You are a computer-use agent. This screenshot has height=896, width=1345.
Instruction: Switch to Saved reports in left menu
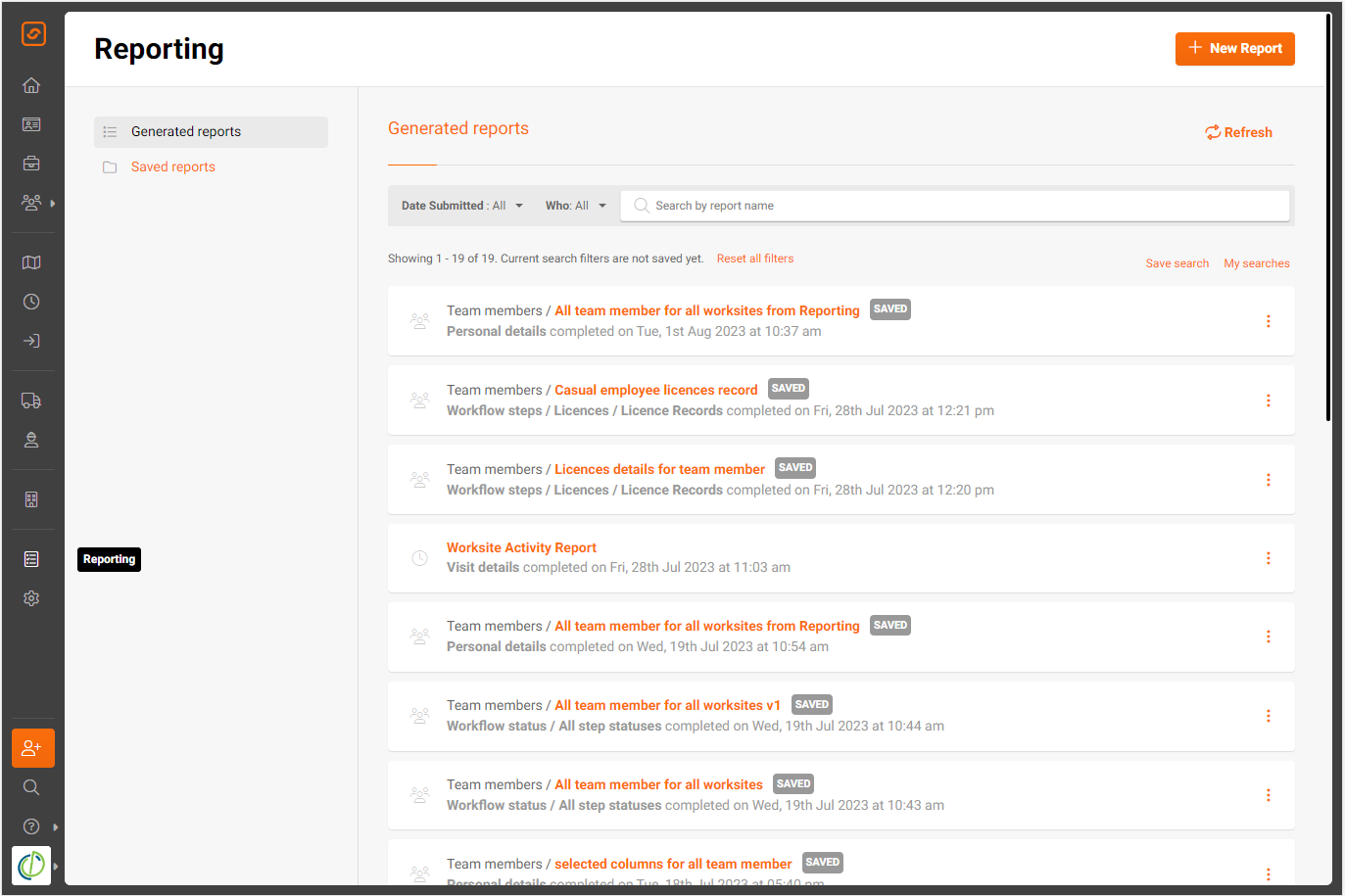[173, 167]
